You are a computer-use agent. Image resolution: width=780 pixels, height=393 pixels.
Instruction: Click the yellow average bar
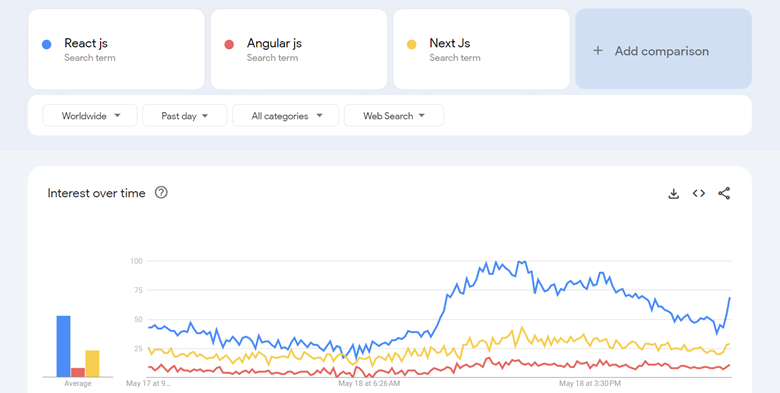pyautogui.click(x=93, y=364)
